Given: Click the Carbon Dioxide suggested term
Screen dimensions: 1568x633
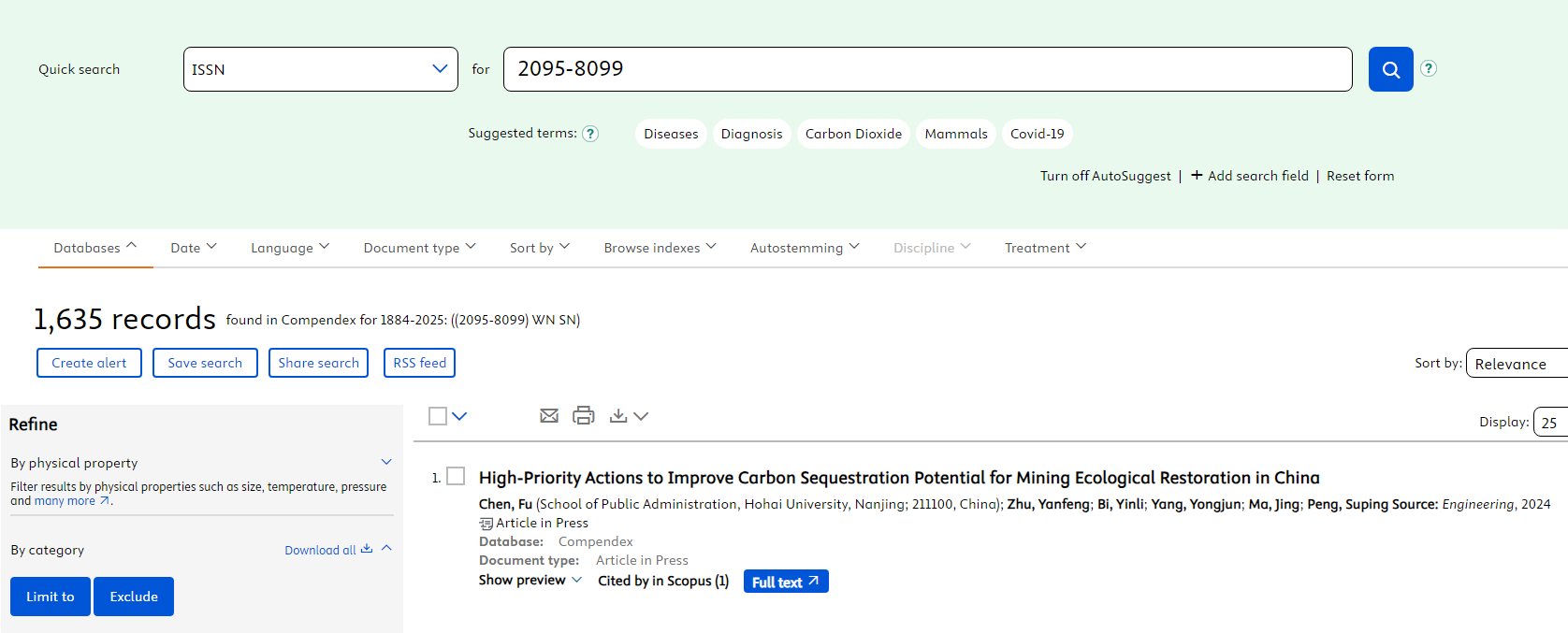Looking at the screenshot, I should (853, 134).
